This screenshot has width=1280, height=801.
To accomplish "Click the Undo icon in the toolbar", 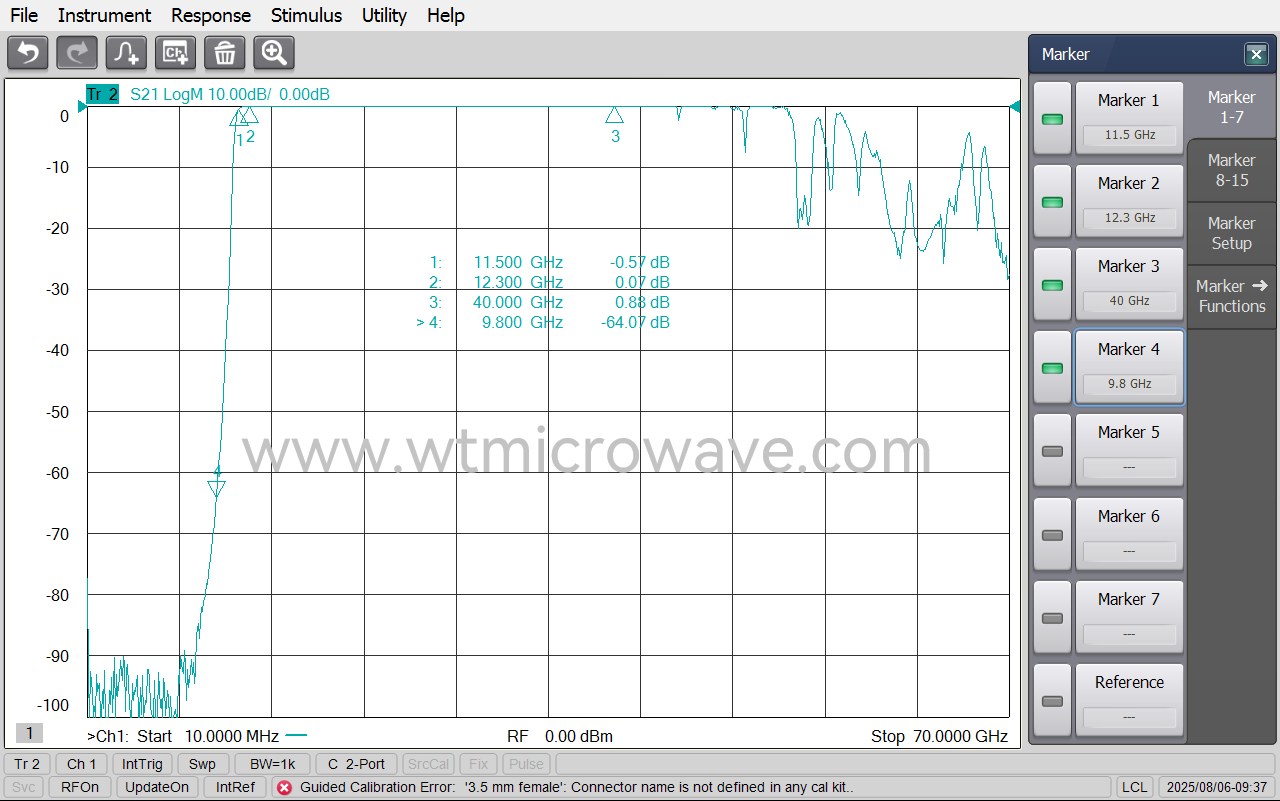I will pyautogui.click(x=27, y=52).
